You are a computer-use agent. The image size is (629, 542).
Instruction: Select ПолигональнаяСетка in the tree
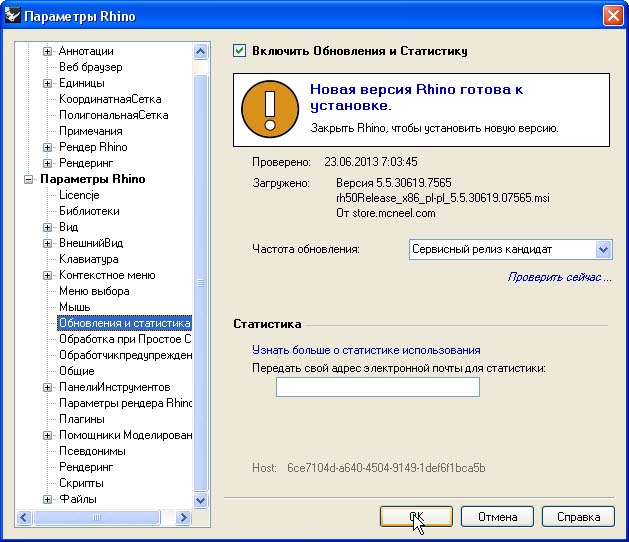(114, 115)
